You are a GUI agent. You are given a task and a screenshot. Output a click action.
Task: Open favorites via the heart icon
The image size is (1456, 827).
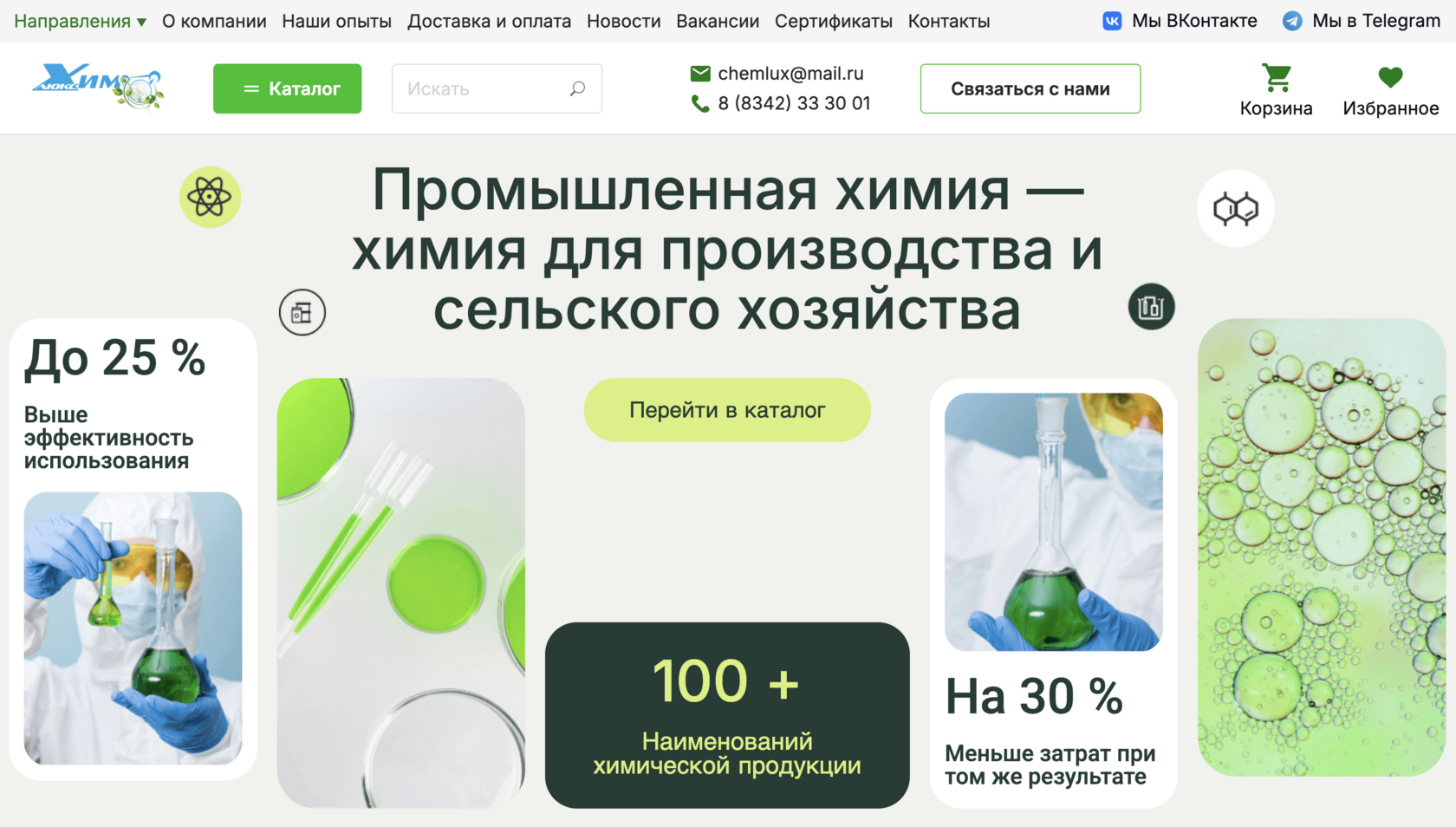[1390, 78]
